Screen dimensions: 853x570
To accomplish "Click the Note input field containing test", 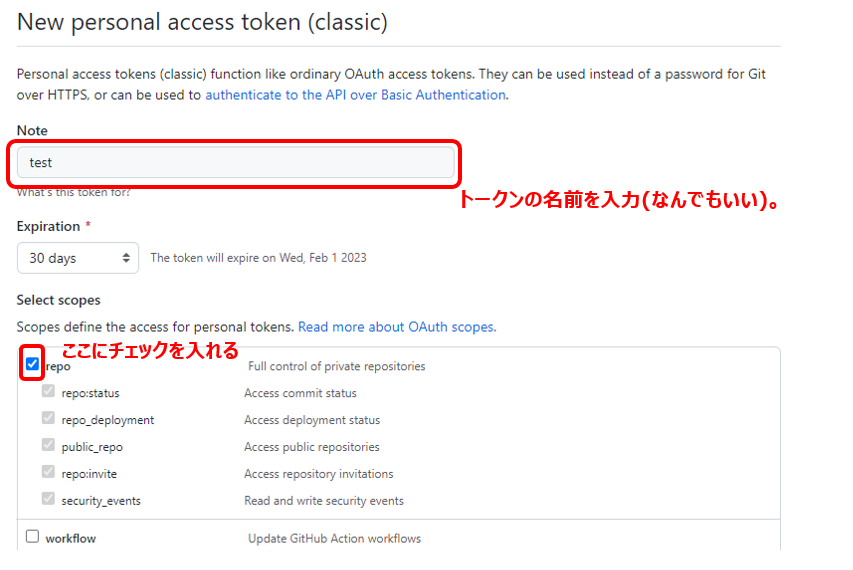I will [x=236, y=162].
